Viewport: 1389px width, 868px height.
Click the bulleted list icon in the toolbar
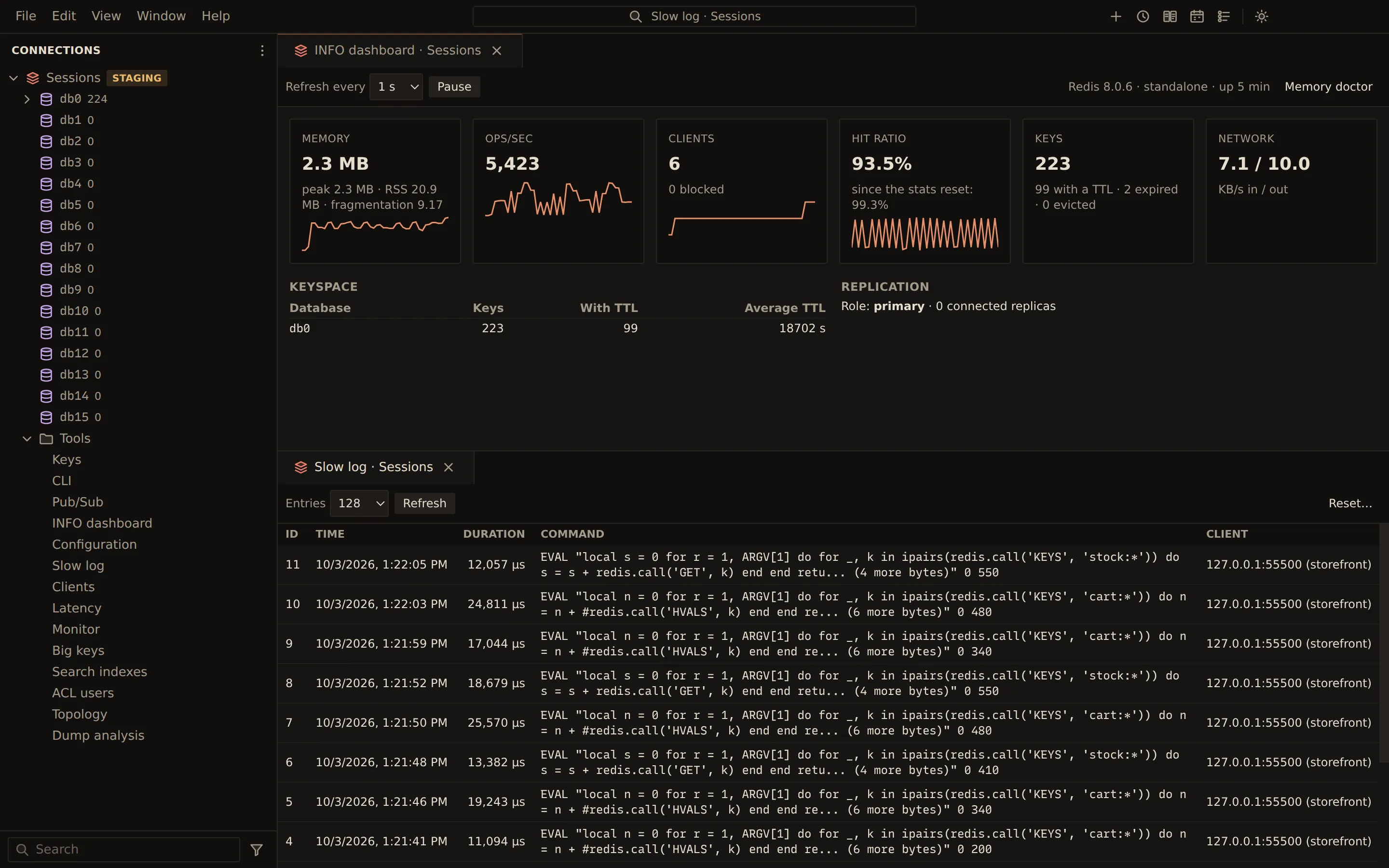point(1224,16)
